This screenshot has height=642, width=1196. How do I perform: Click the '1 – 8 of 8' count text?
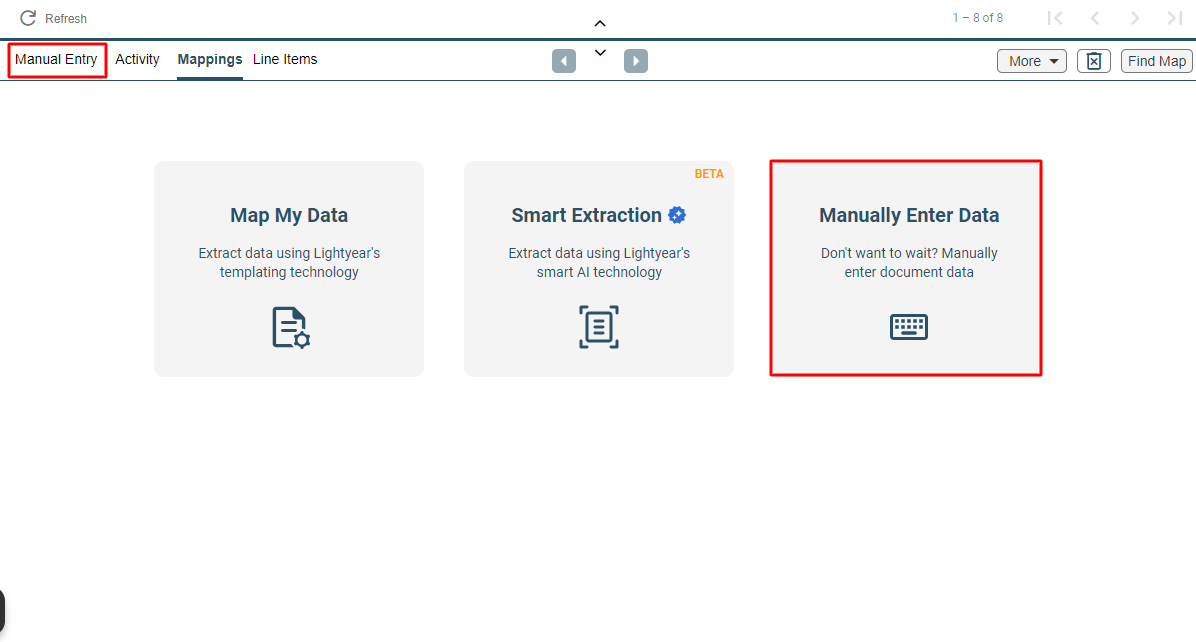[977, 18]
